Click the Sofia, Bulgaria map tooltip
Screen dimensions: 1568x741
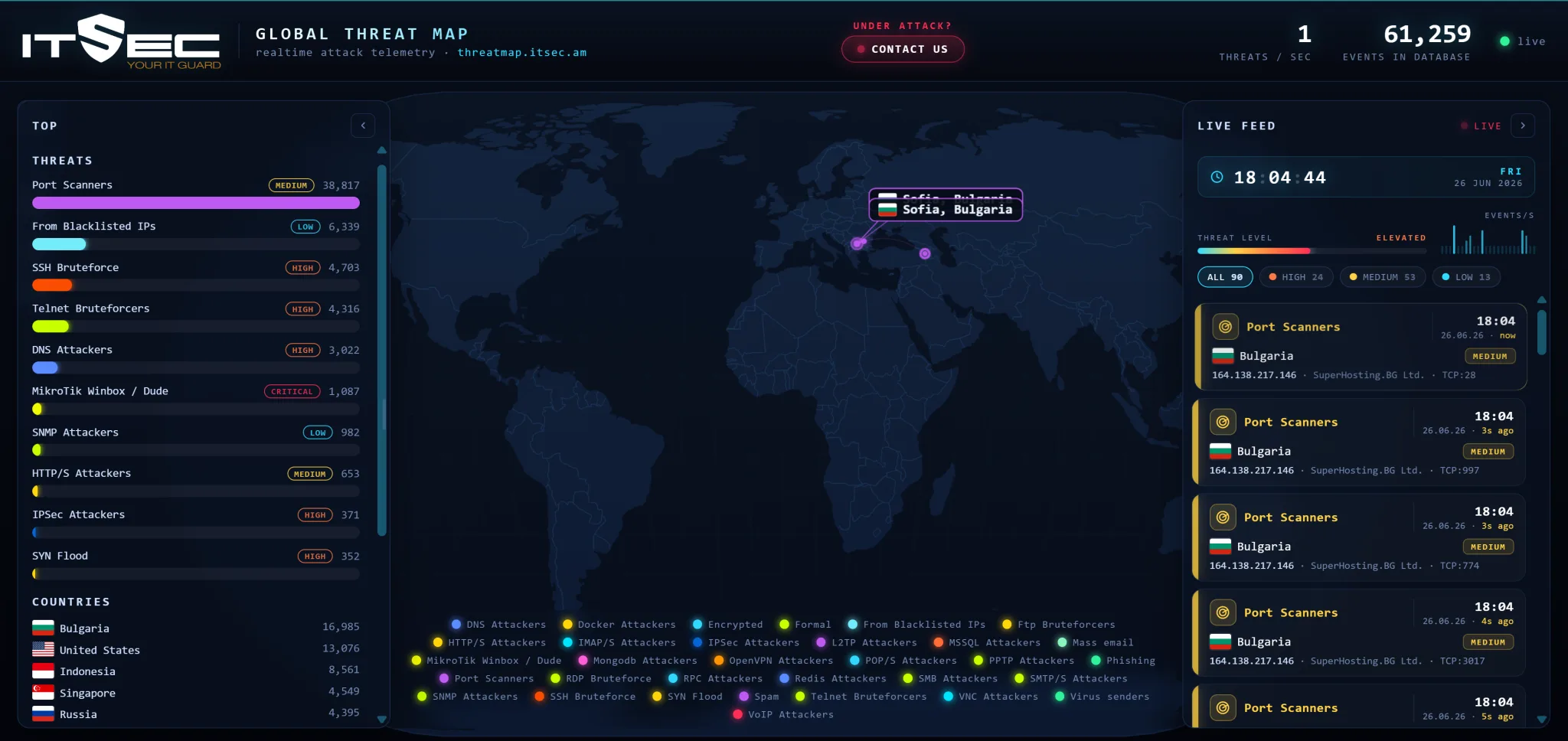946,209
